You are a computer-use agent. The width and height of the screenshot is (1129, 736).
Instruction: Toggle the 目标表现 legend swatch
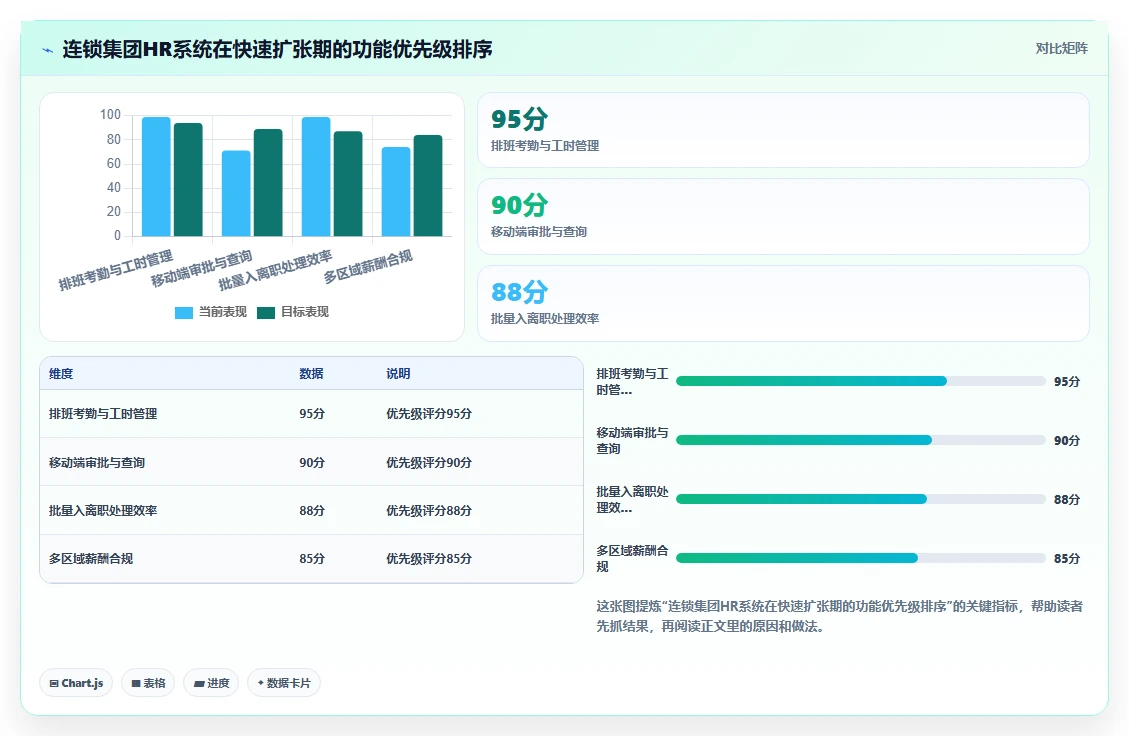266,313
